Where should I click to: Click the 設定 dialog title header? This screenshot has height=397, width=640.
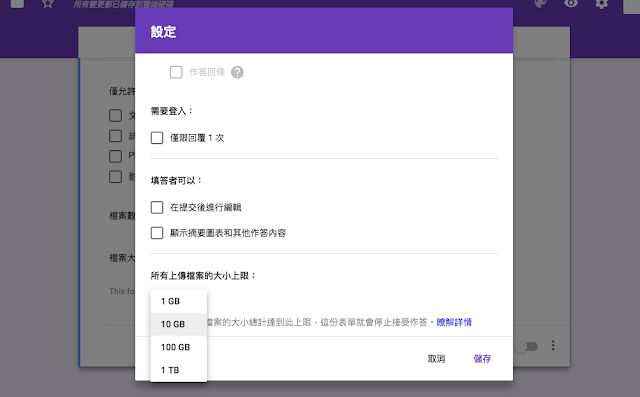pos(163,32)
